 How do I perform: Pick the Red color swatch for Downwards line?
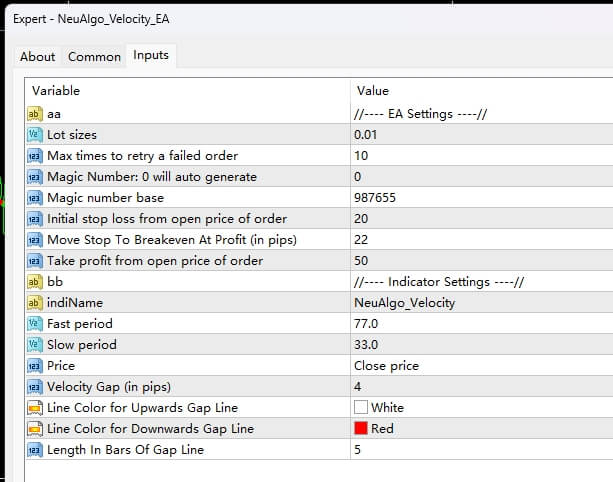tap(361, 428)
